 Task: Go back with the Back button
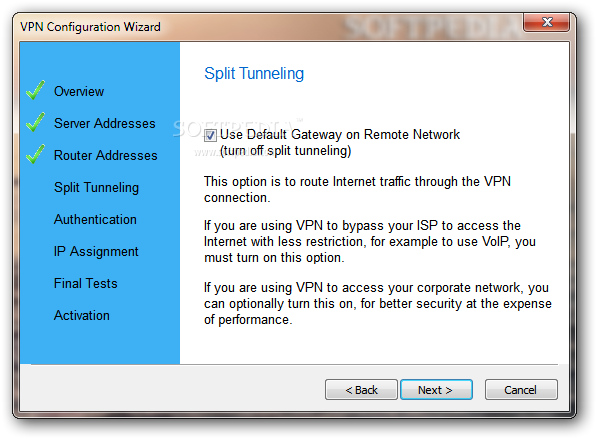click(361, 390)
